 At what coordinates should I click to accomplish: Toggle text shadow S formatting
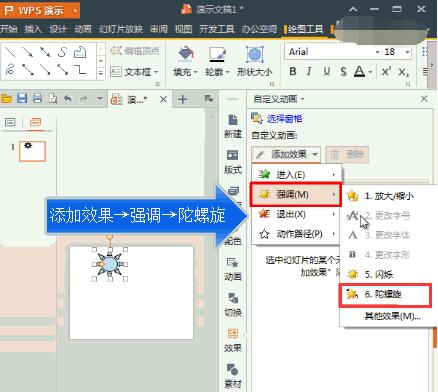[343, 71]
